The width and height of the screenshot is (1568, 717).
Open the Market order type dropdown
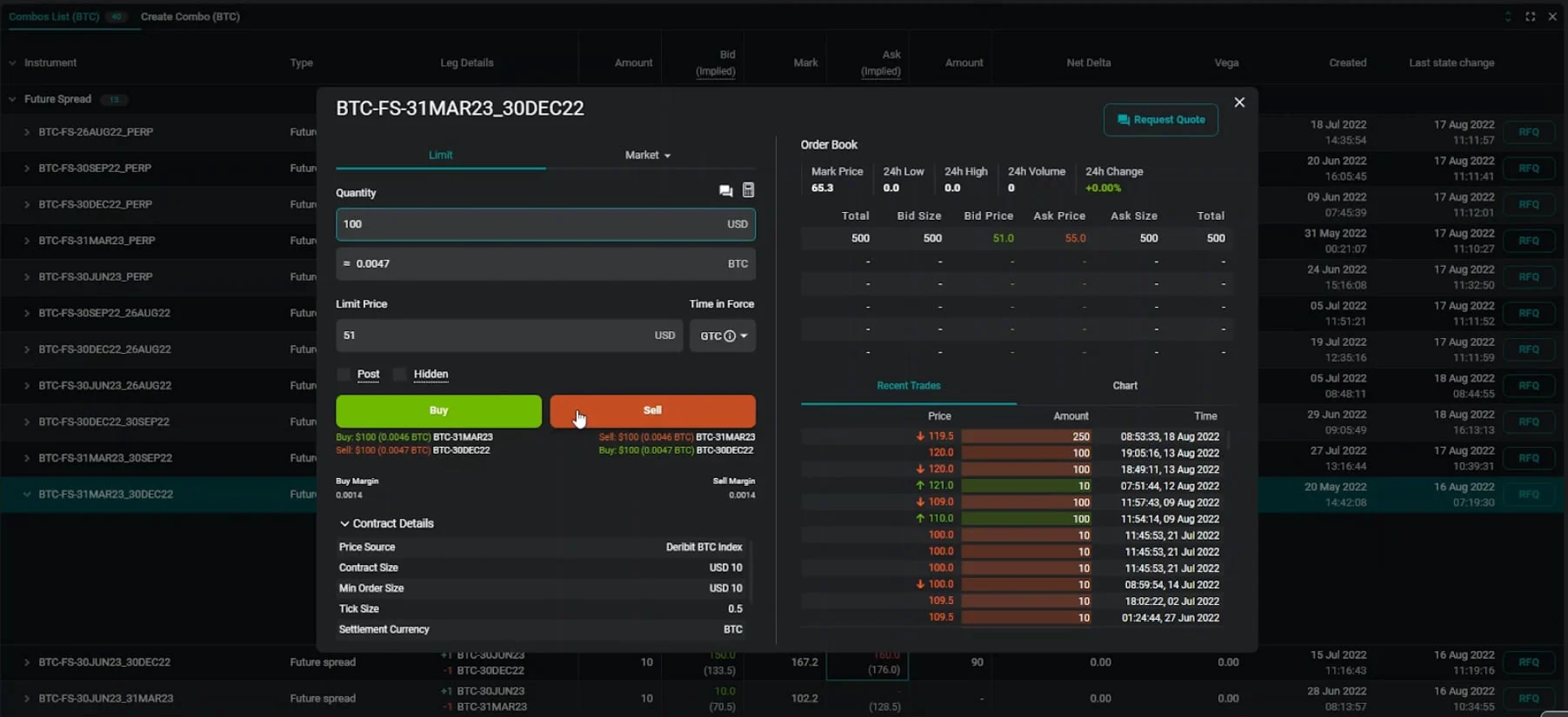pos(648,156)
